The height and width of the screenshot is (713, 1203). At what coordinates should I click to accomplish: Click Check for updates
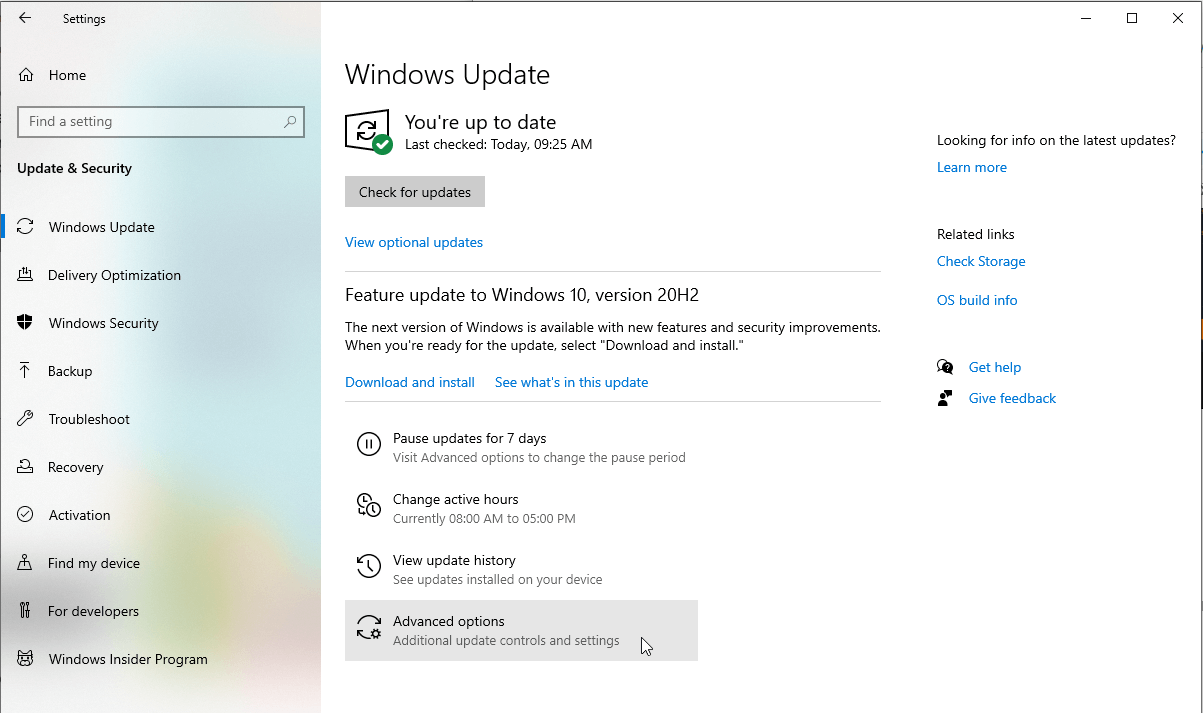[x=414, y=191]
